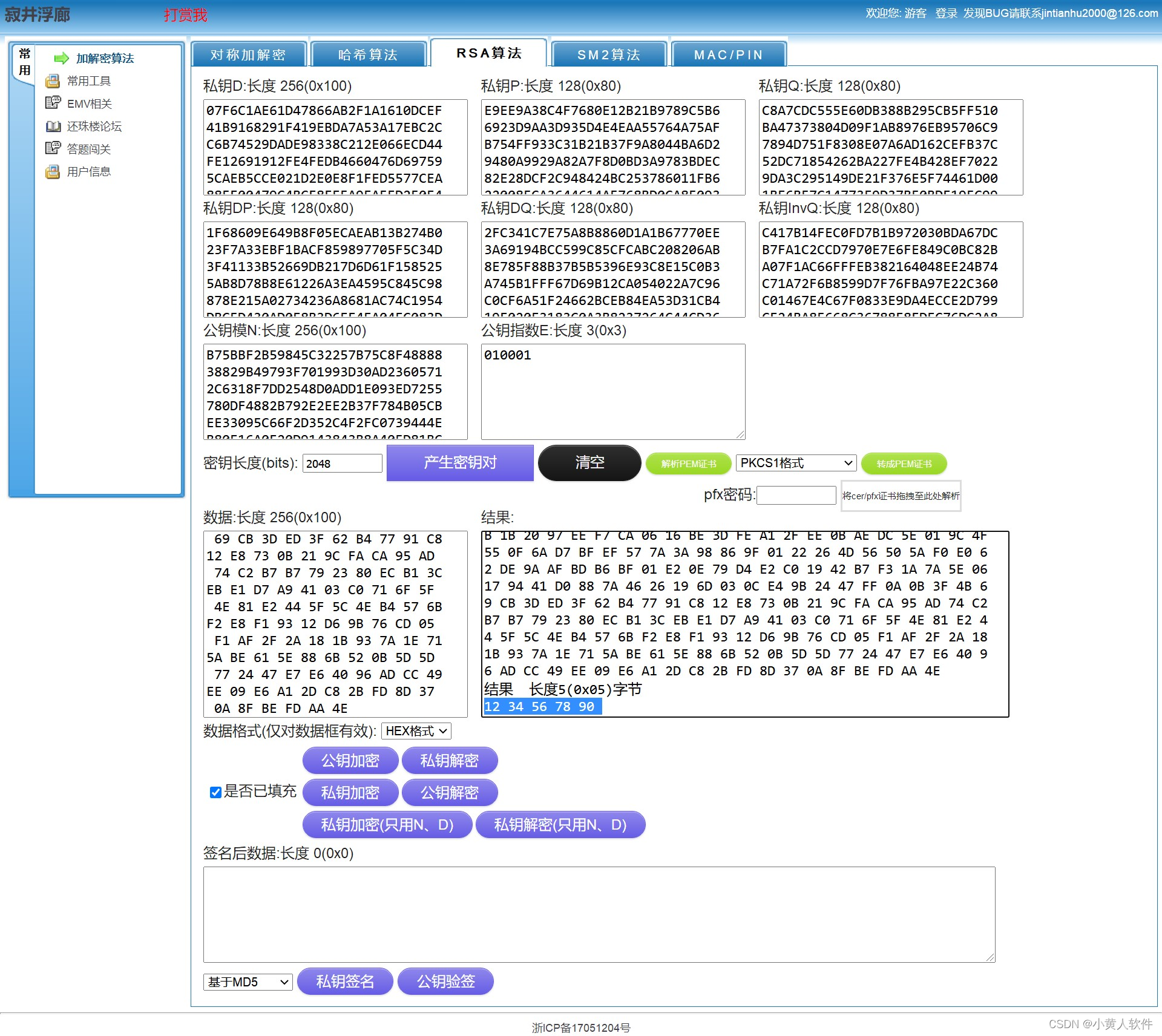Open 加解密算法 in the sidebar
1162x1036 pixels.
105,58
